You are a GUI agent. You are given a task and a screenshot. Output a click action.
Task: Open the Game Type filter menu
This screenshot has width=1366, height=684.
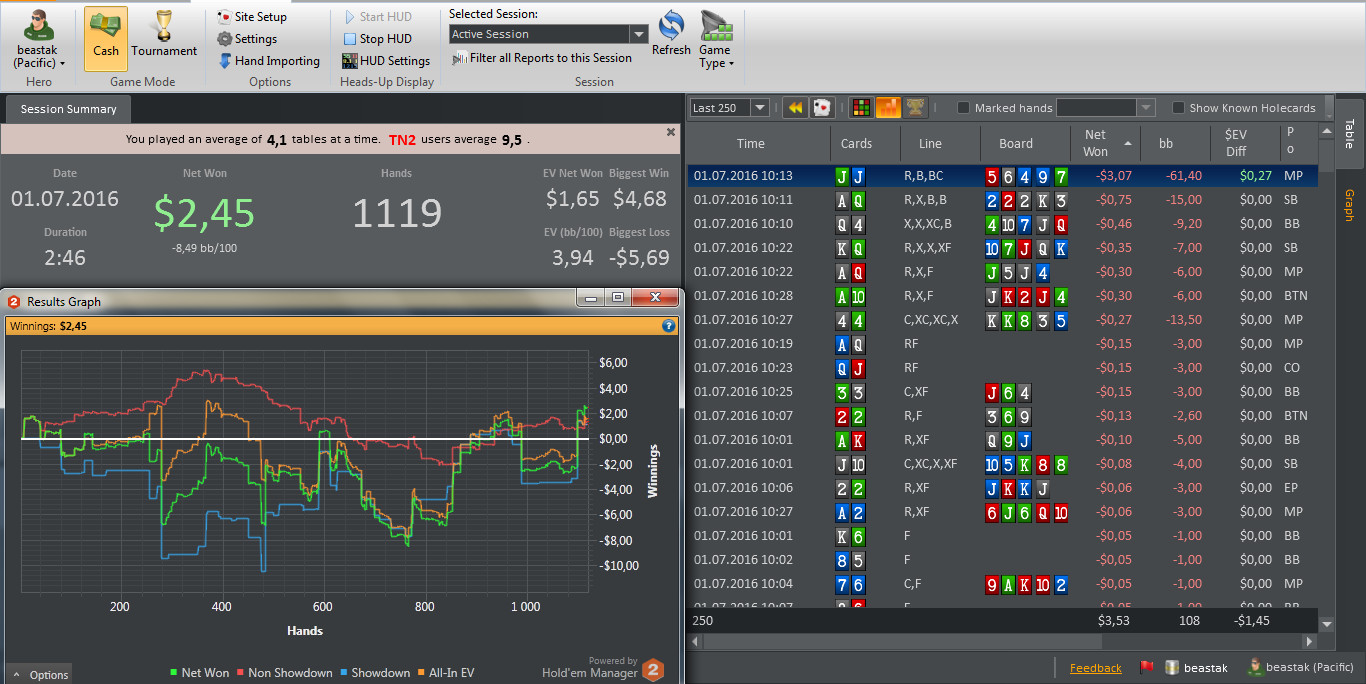point(716,40)
